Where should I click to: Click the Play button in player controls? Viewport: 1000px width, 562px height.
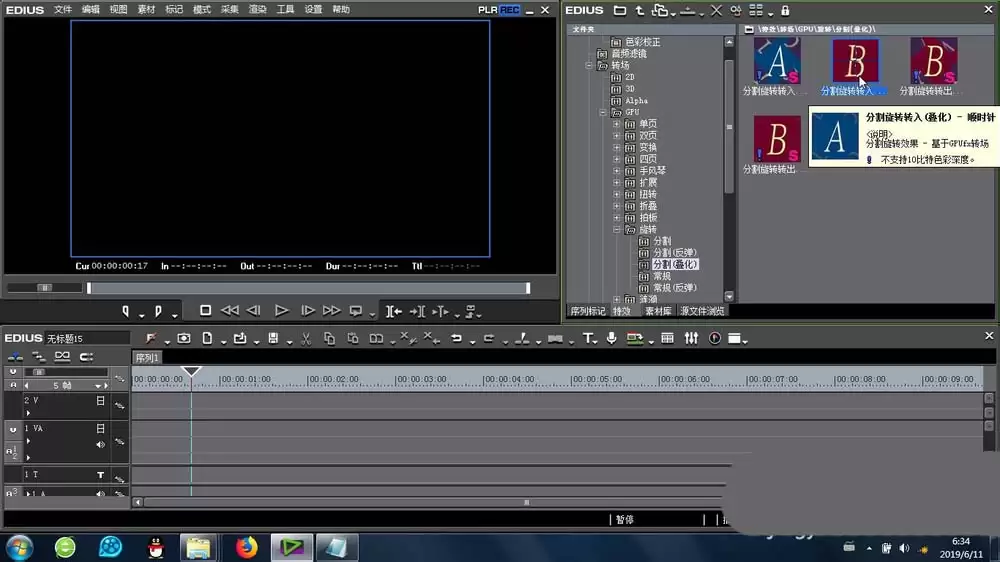click(281, 311)
